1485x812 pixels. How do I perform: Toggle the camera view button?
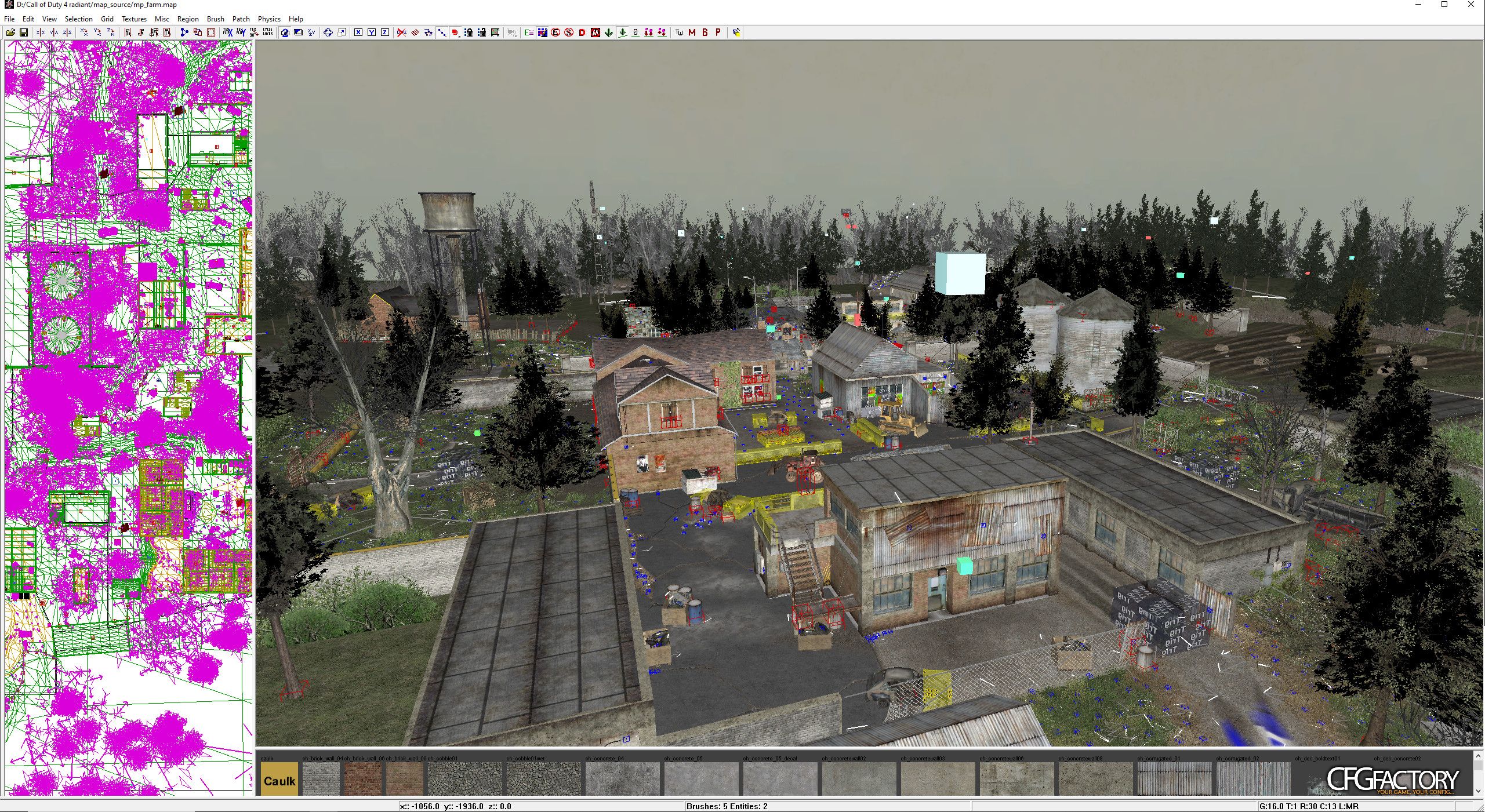[285, 32]
